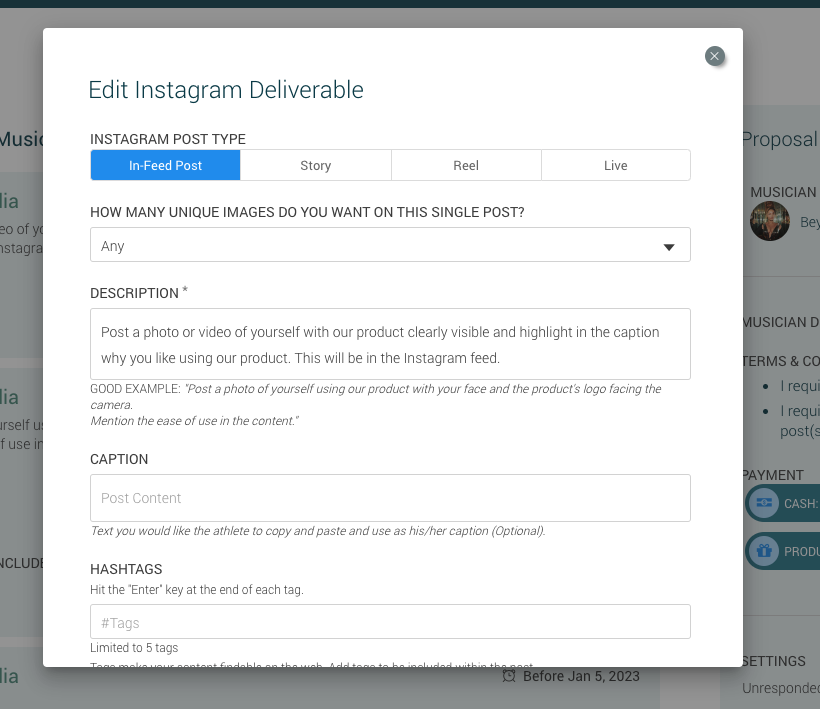
Task: Pick the Live post type
Action: point(616,165)
